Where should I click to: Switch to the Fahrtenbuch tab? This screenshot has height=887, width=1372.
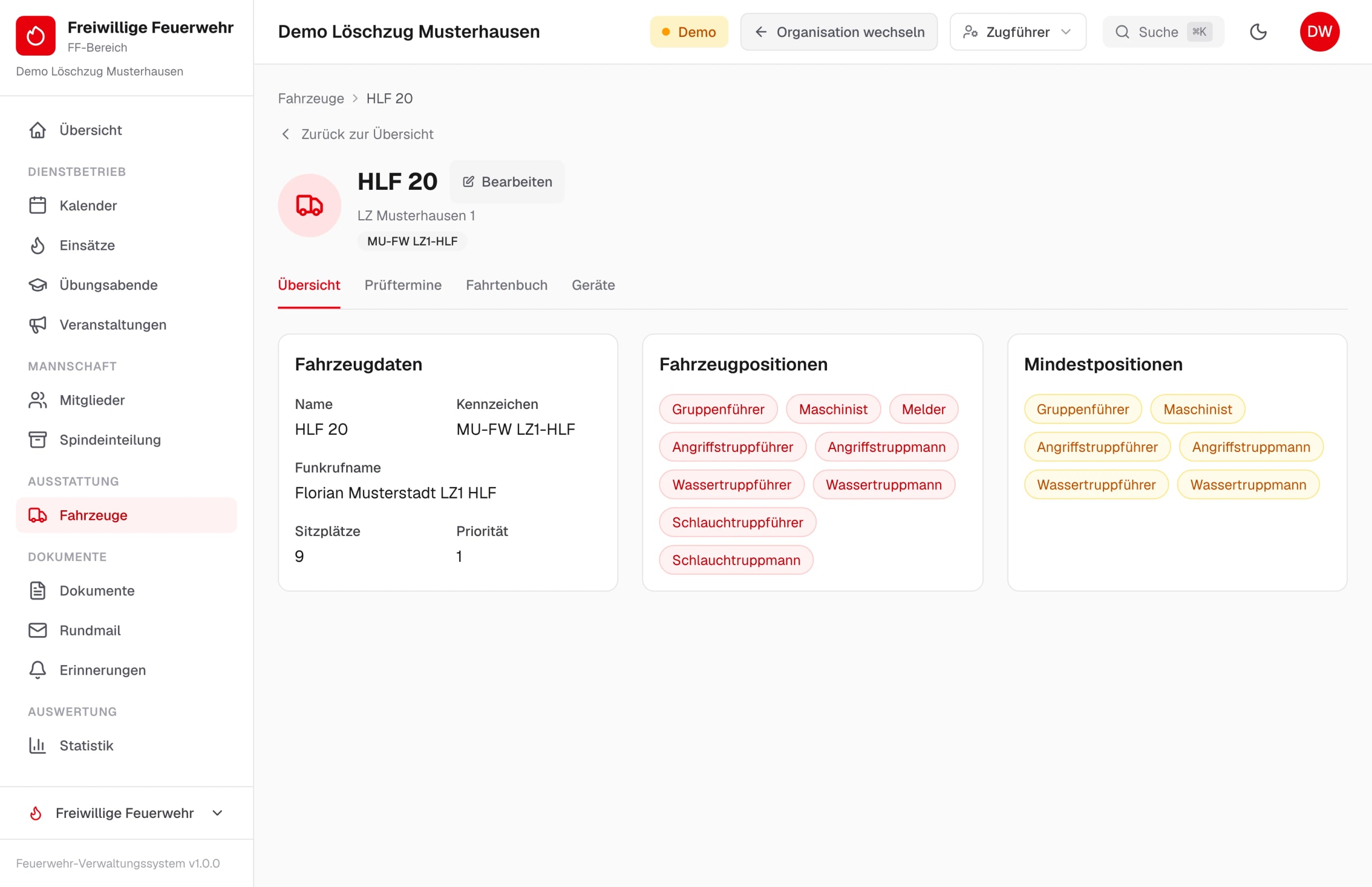[x=507, y=285]
